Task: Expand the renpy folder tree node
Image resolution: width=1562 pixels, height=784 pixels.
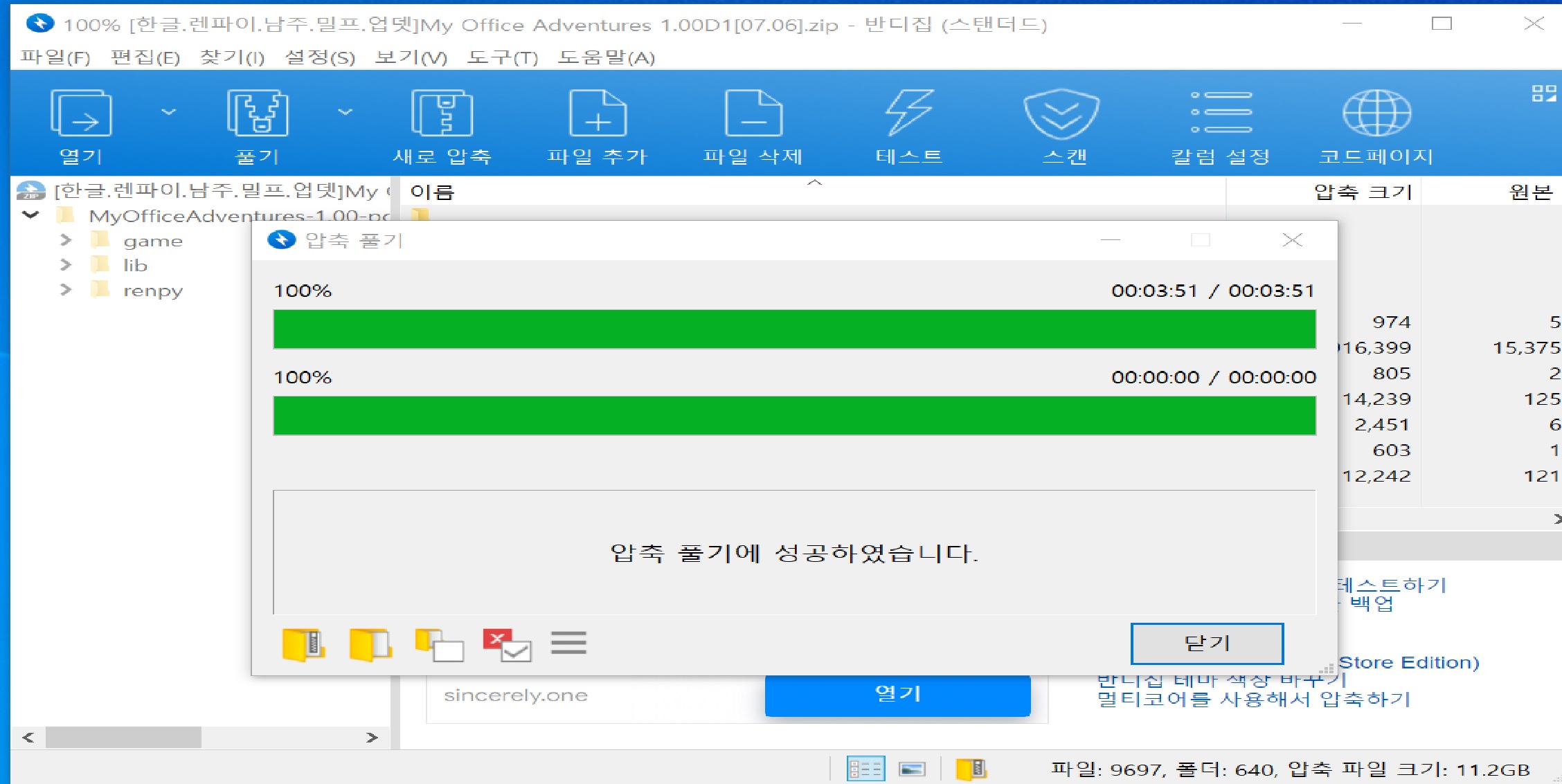Action: [x=66, y=290]
